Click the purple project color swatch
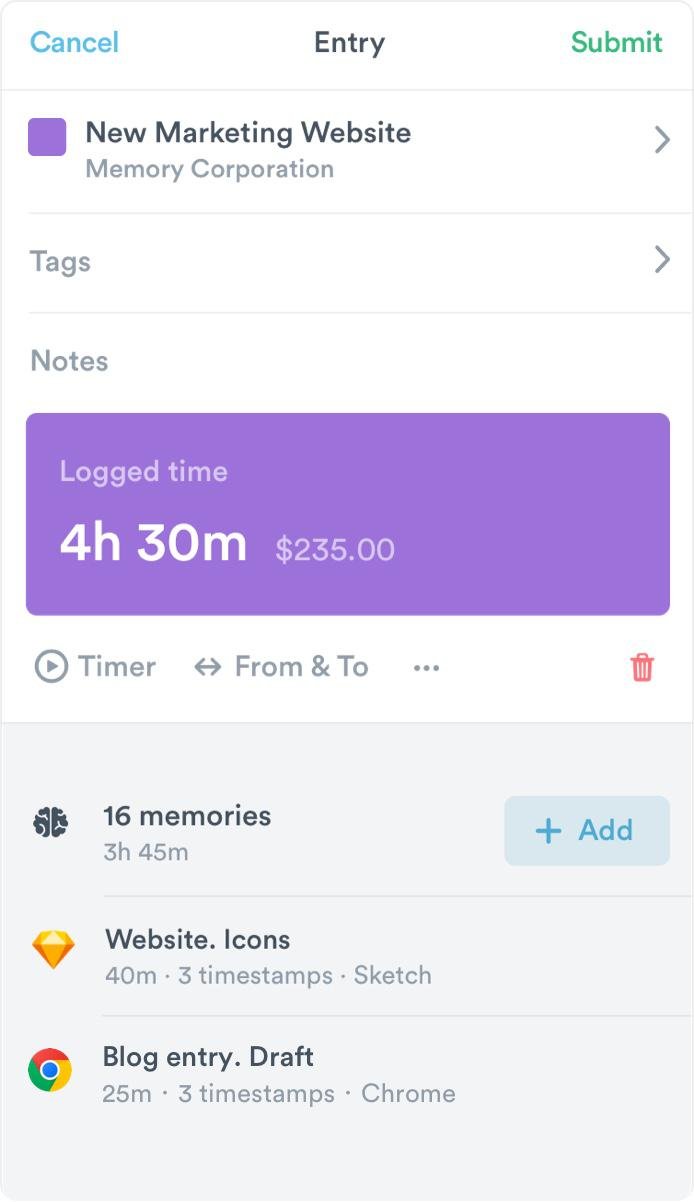Viewport: 694px width, 1202px height. (47, 137)
